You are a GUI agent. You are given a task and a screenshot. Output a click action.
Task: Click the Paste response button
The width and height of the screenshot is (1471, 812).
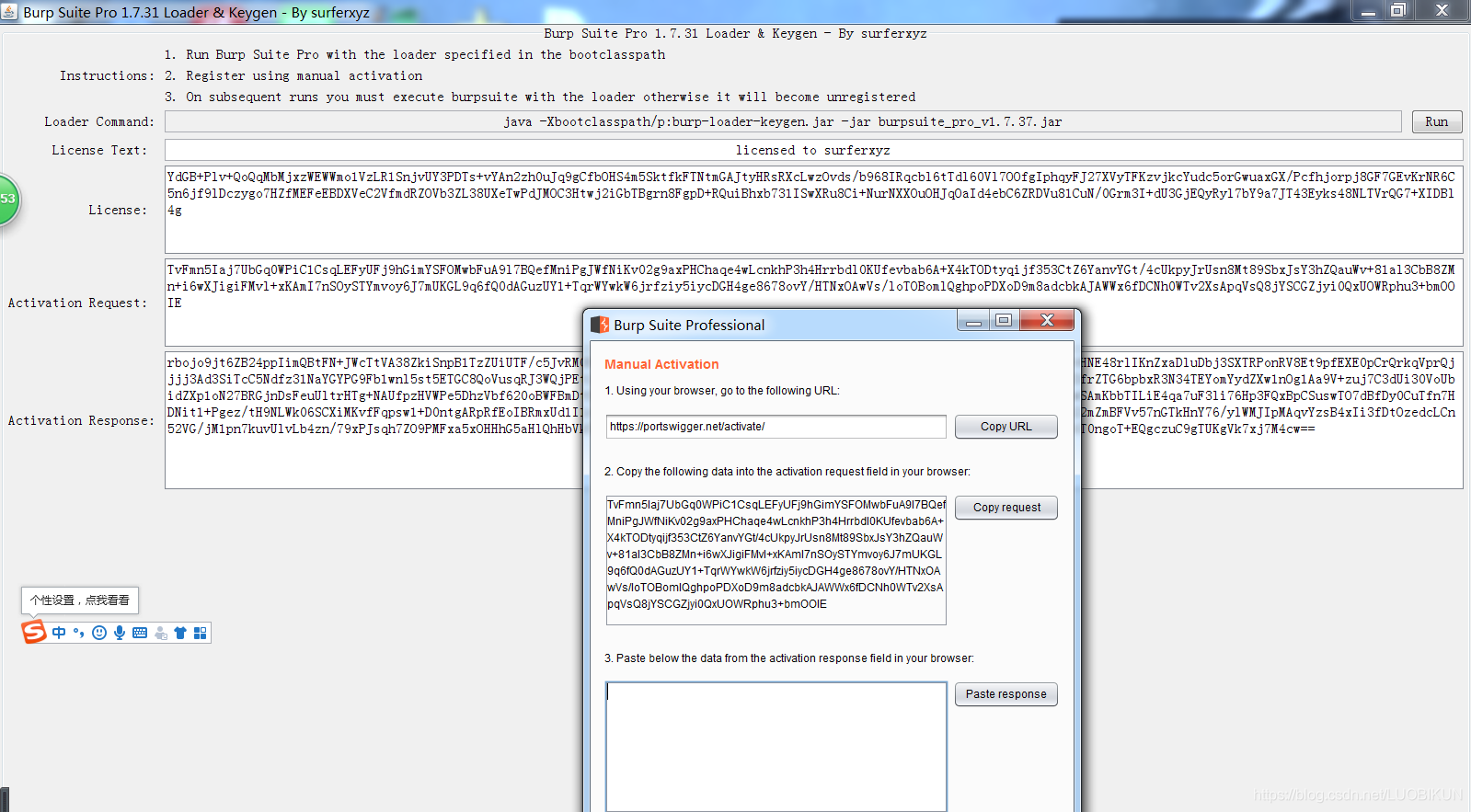pos(1006,694)
